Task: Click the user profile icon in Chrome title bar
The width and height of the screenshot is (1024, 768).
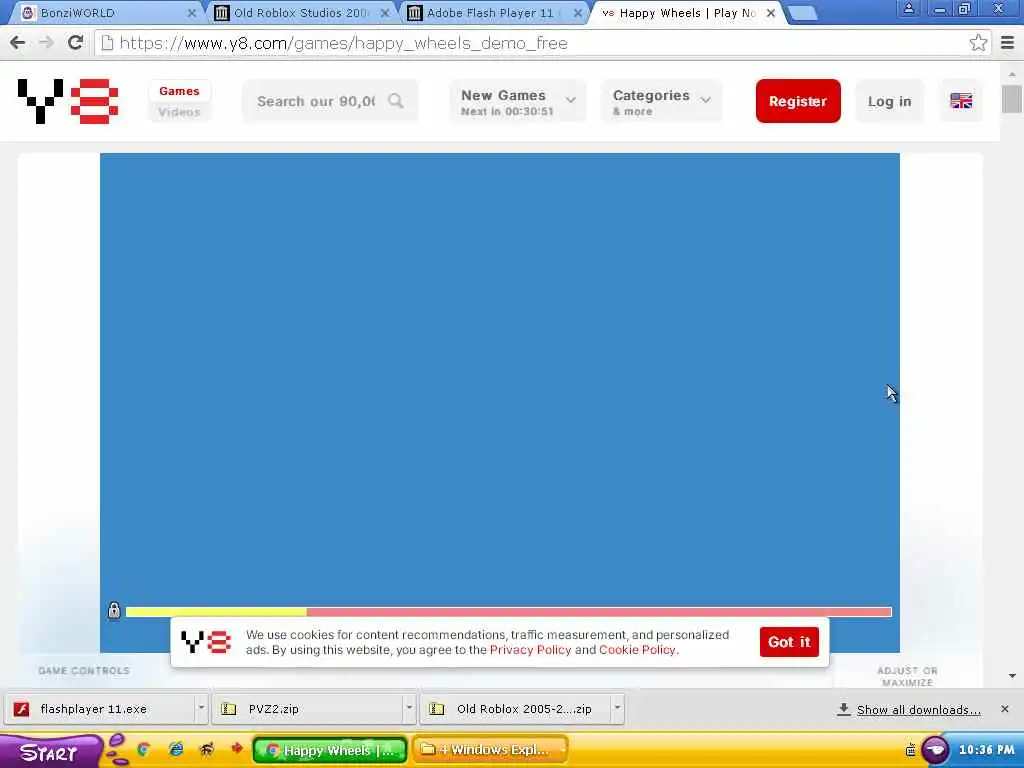Action: click(908, 8)
